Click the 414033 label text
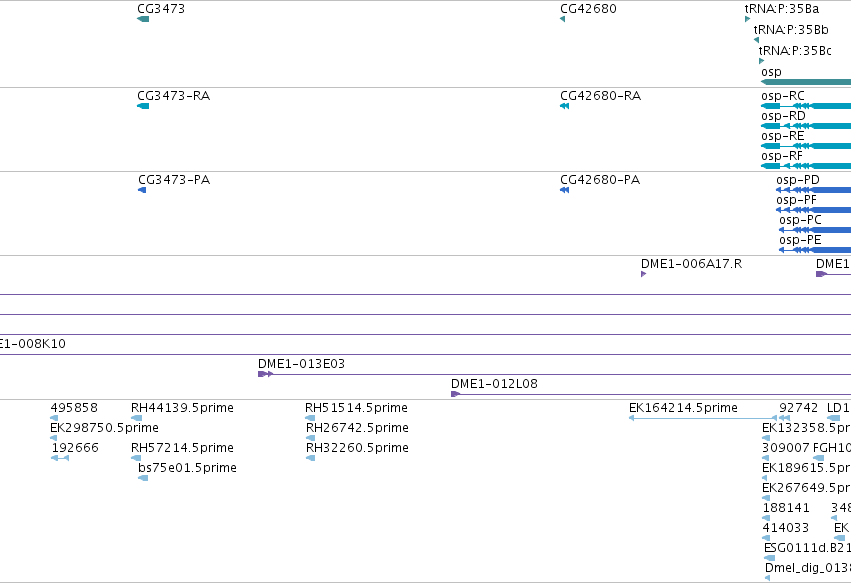This screenshot has height=583, width=851. pos(785,528)
